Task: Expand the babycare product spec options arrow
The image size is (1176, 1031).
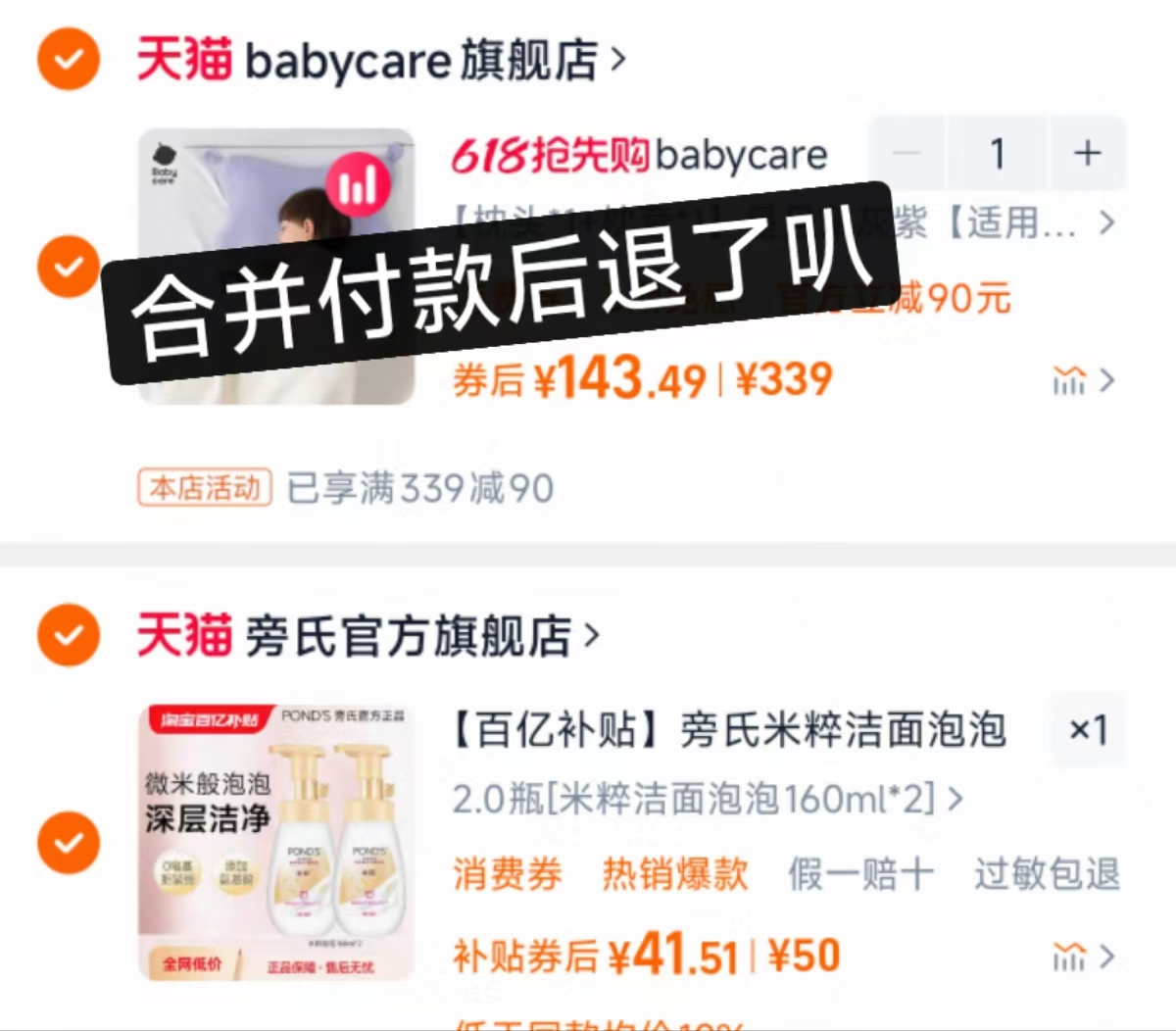Action: click(x=1106, y=223)
